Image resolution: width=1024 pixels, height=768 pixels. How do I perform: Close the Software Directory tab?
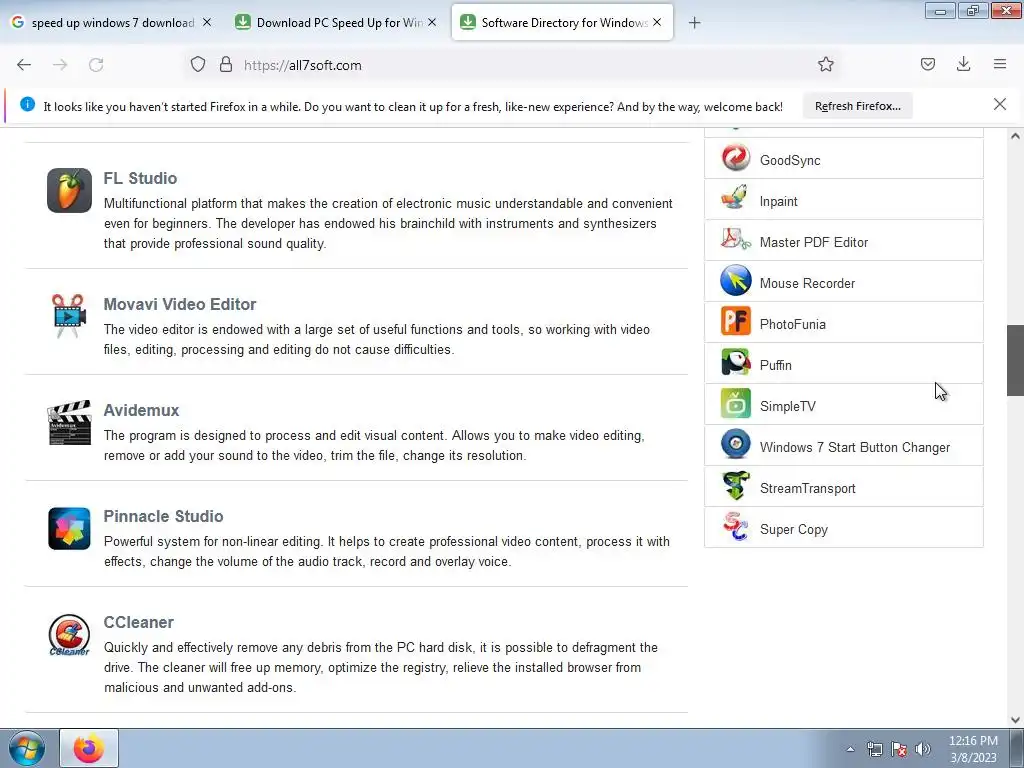pyautogui.click(x=657, y=22)
